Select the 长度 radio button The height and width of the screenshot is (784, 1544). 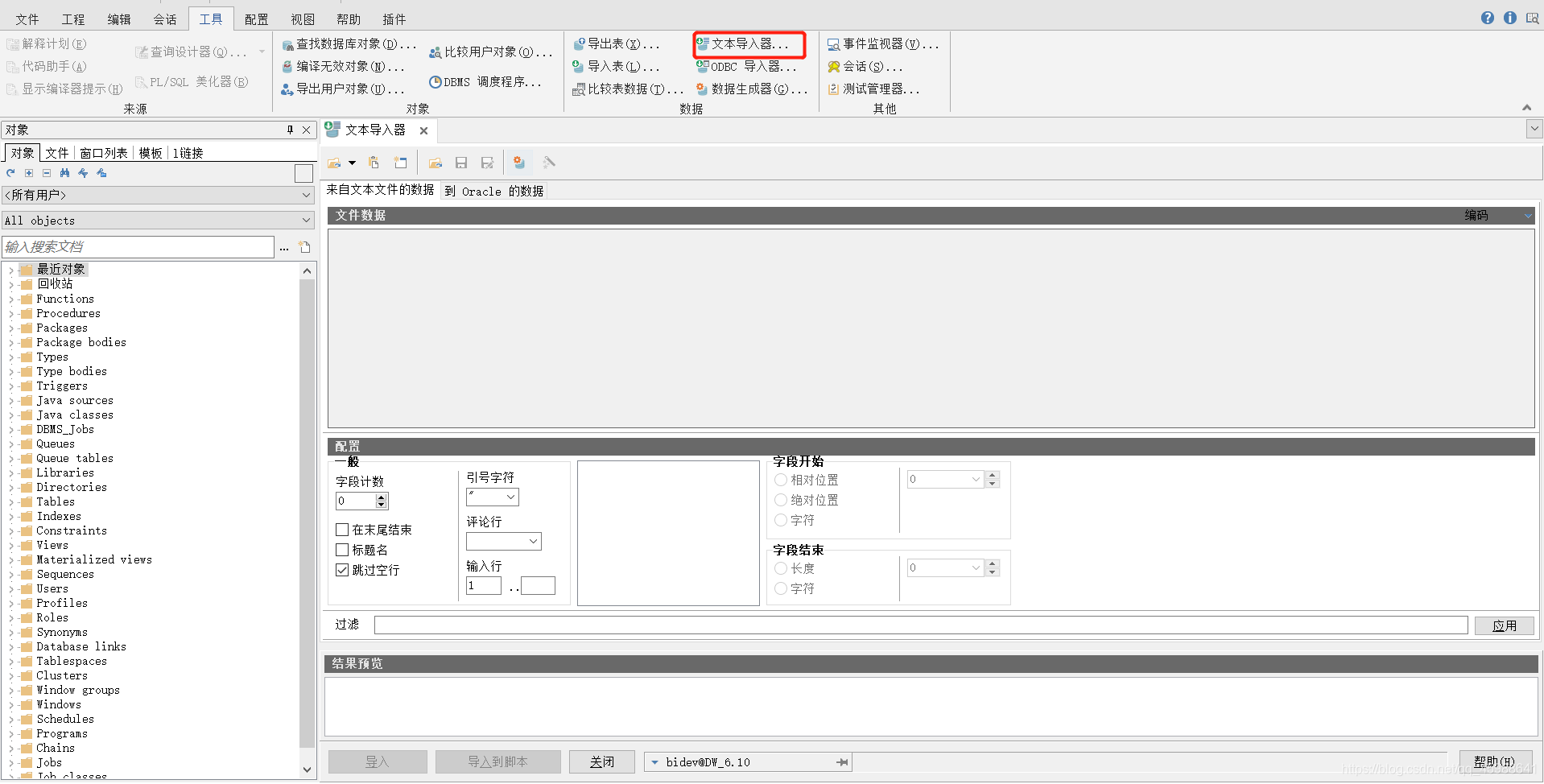tap(781, 568)
